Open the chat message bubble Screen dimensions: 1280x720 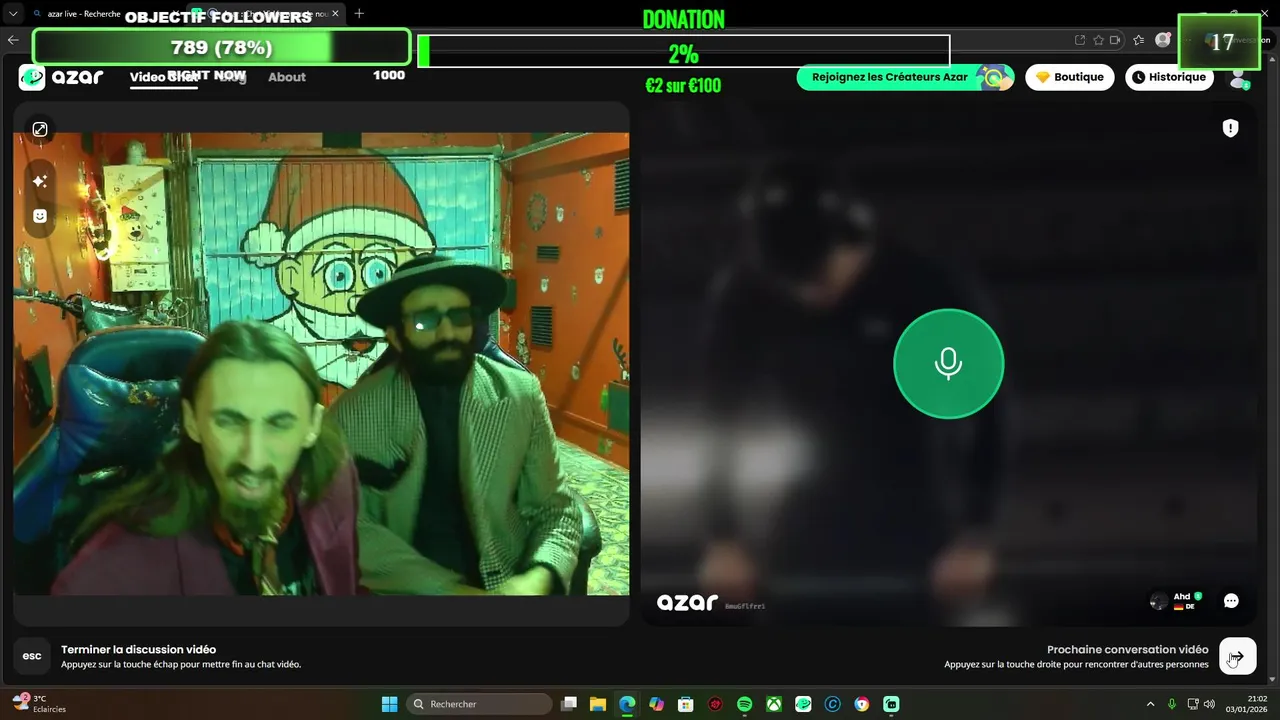pyautogui.click(x=1231, y=601)
